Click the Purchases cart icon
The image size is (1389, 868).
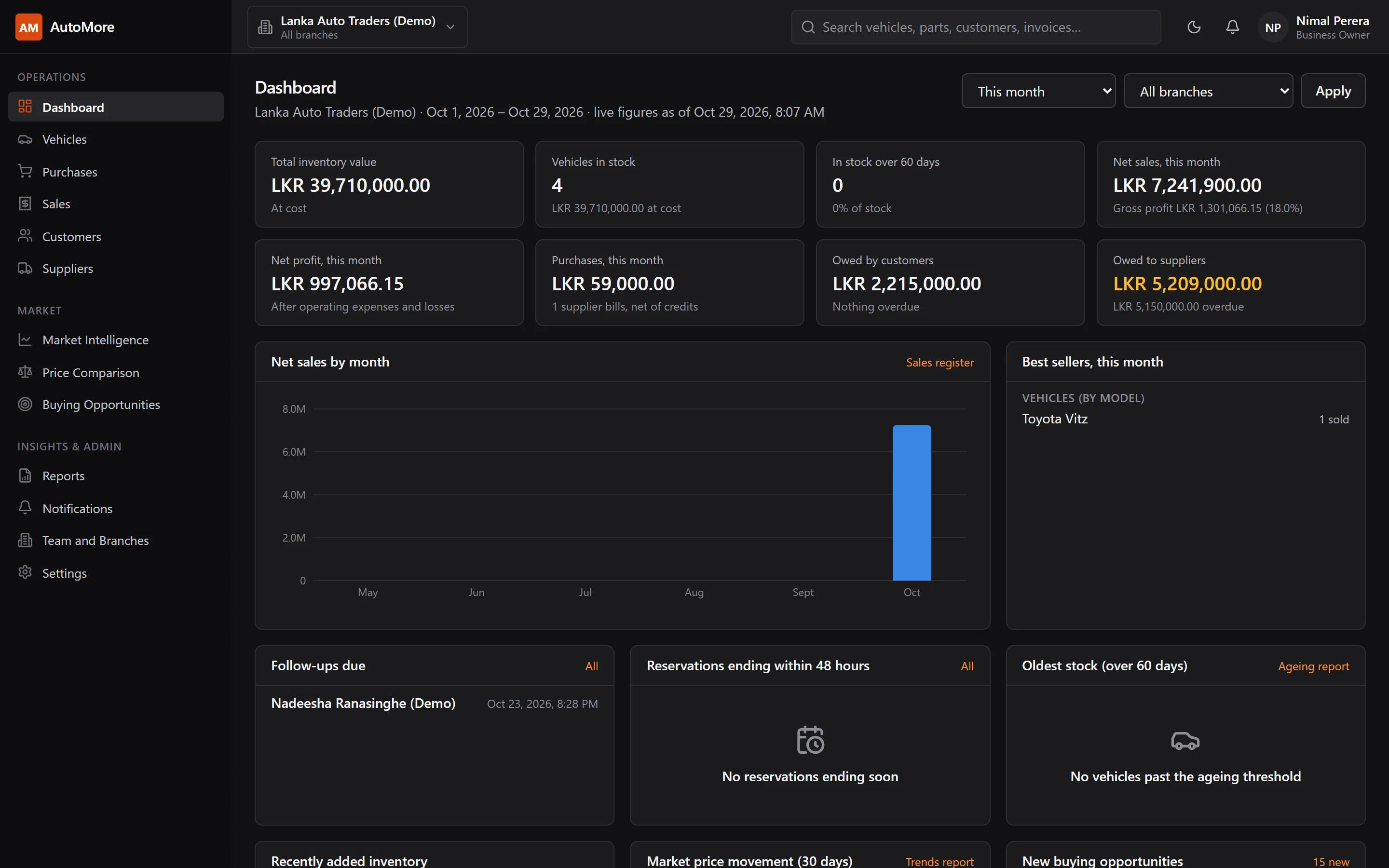[25, 171]
